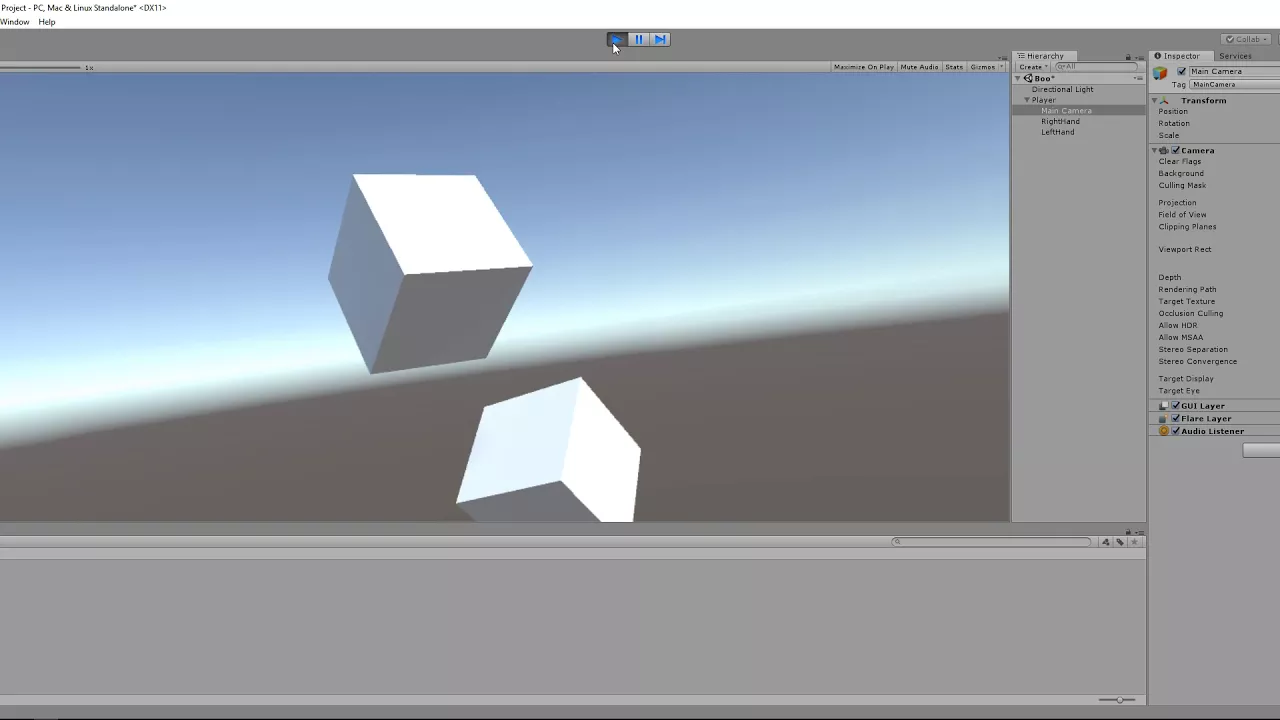The image size is (1280, 720).
Task: Click the Clipping Planes property label
Action: (1187, 227)
